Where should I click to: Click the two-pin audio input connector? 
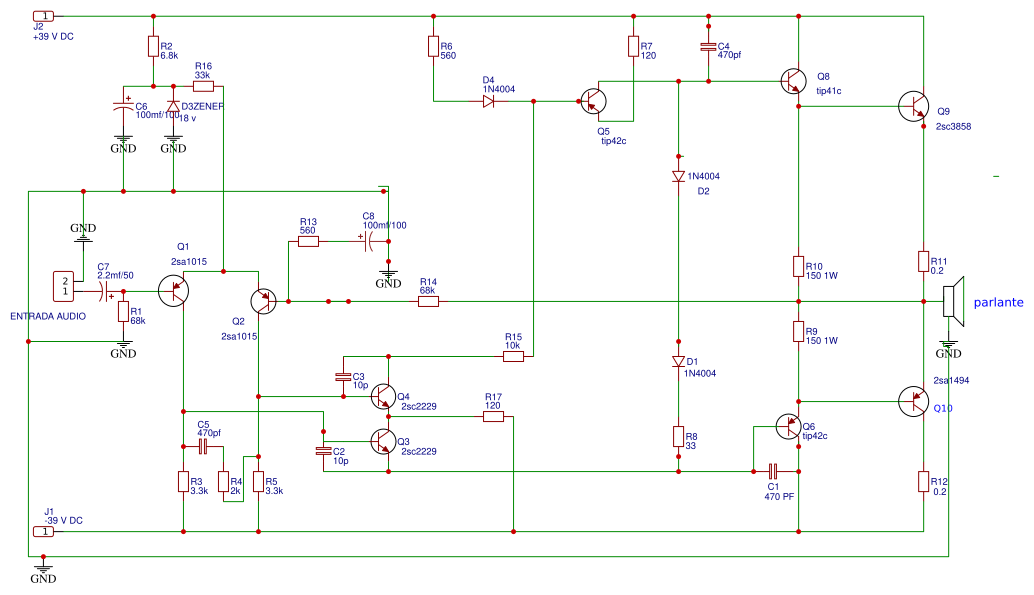point(64,286)
